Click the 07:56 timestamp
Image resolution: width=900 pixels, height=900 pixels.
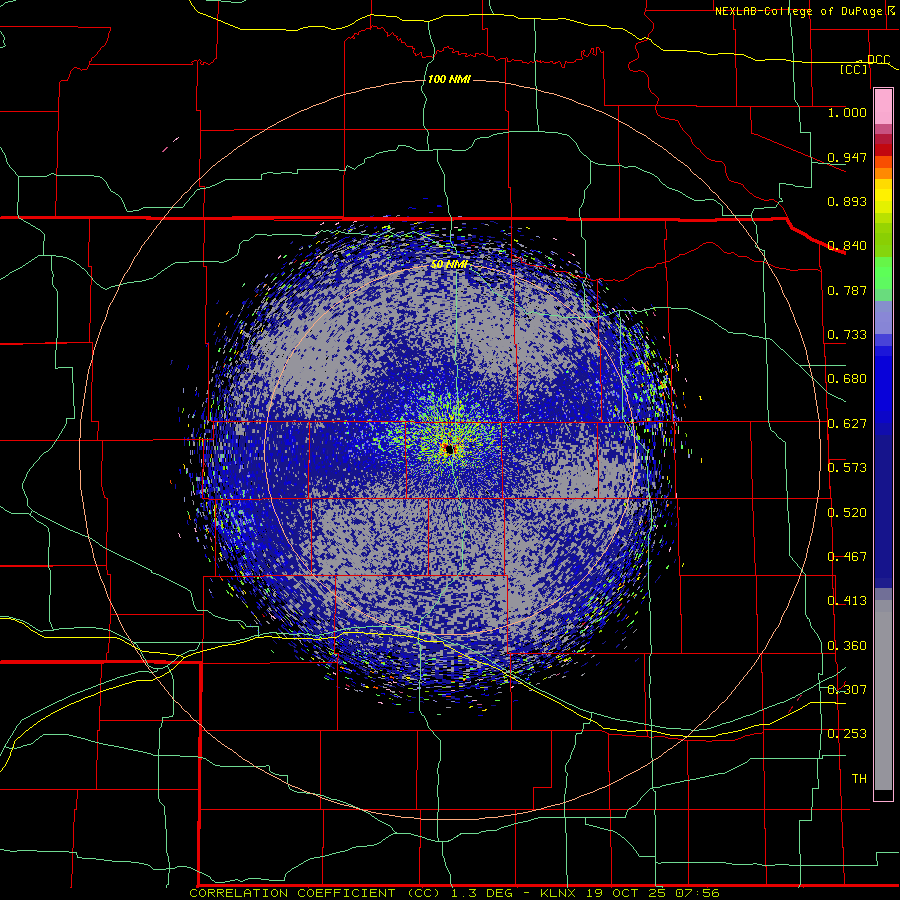click(697, 893)
